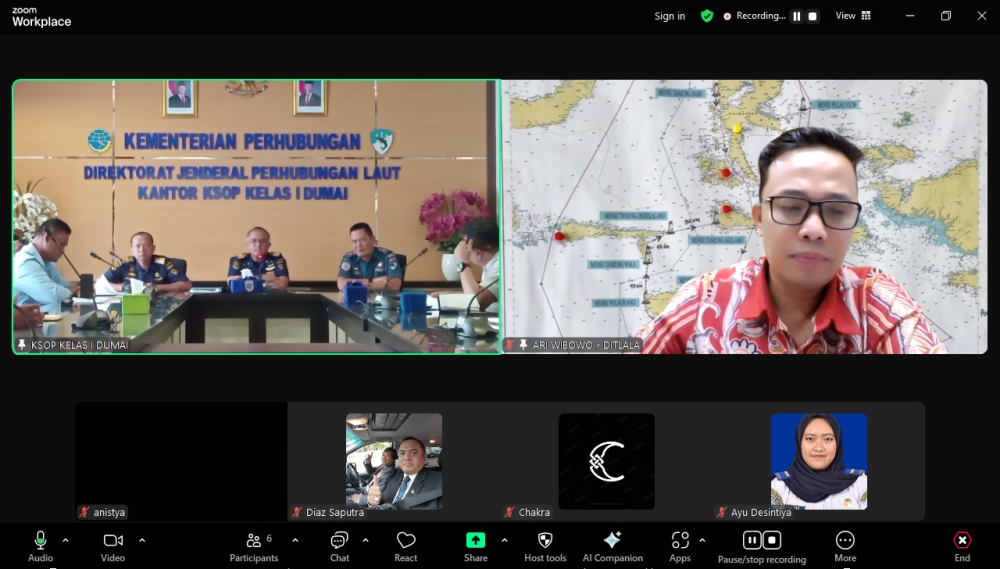
Task: Minimize the Zoom window
Action: pos(910,16)
